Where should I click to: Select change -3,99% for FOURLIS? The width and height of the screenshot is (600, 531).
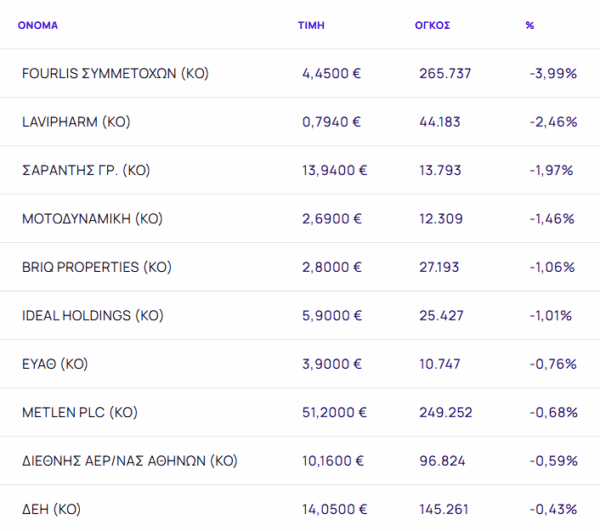[553, 73]
